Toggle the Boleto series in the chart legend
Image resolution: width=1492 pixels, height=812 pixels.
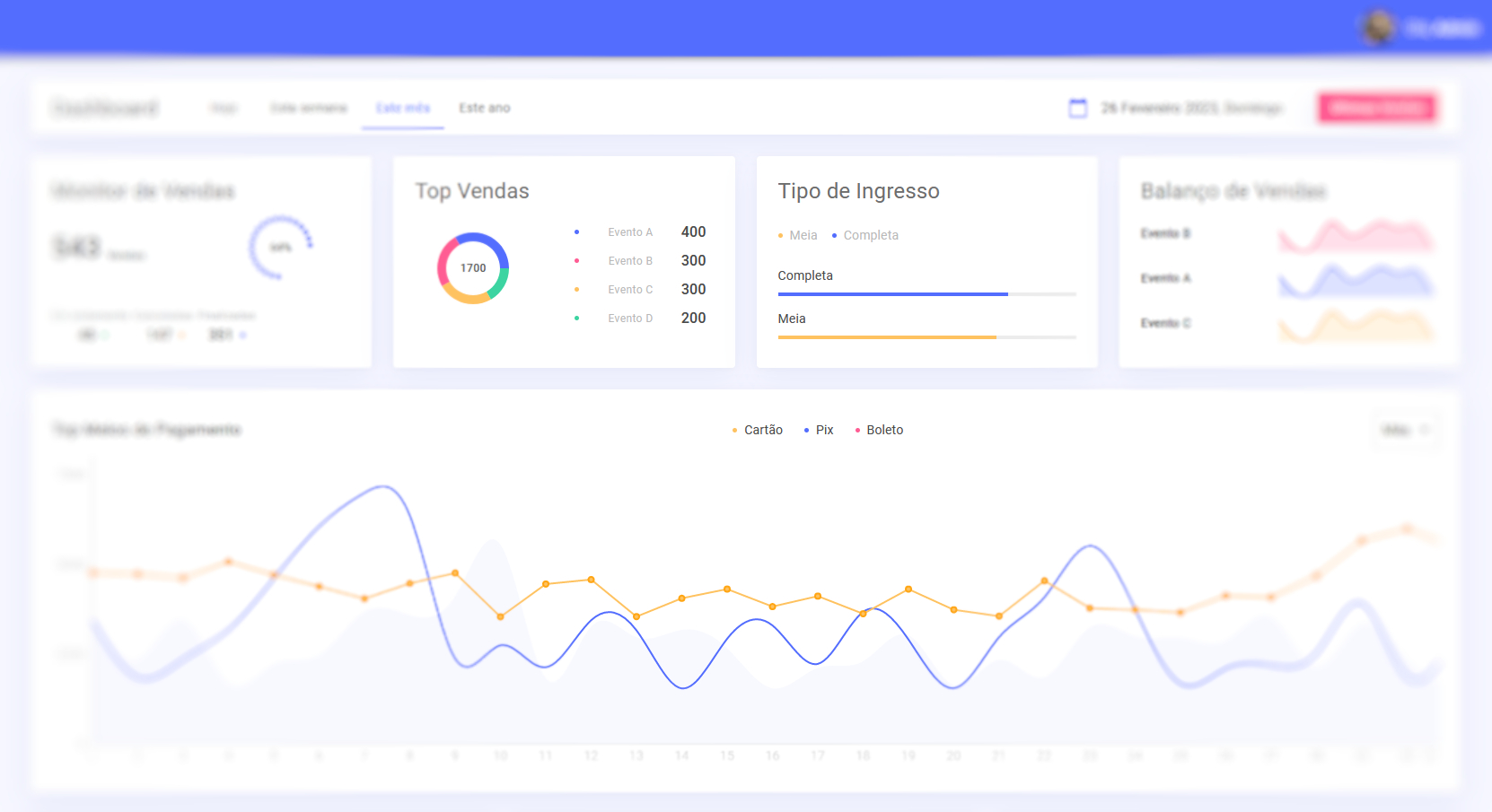(883, 431)
